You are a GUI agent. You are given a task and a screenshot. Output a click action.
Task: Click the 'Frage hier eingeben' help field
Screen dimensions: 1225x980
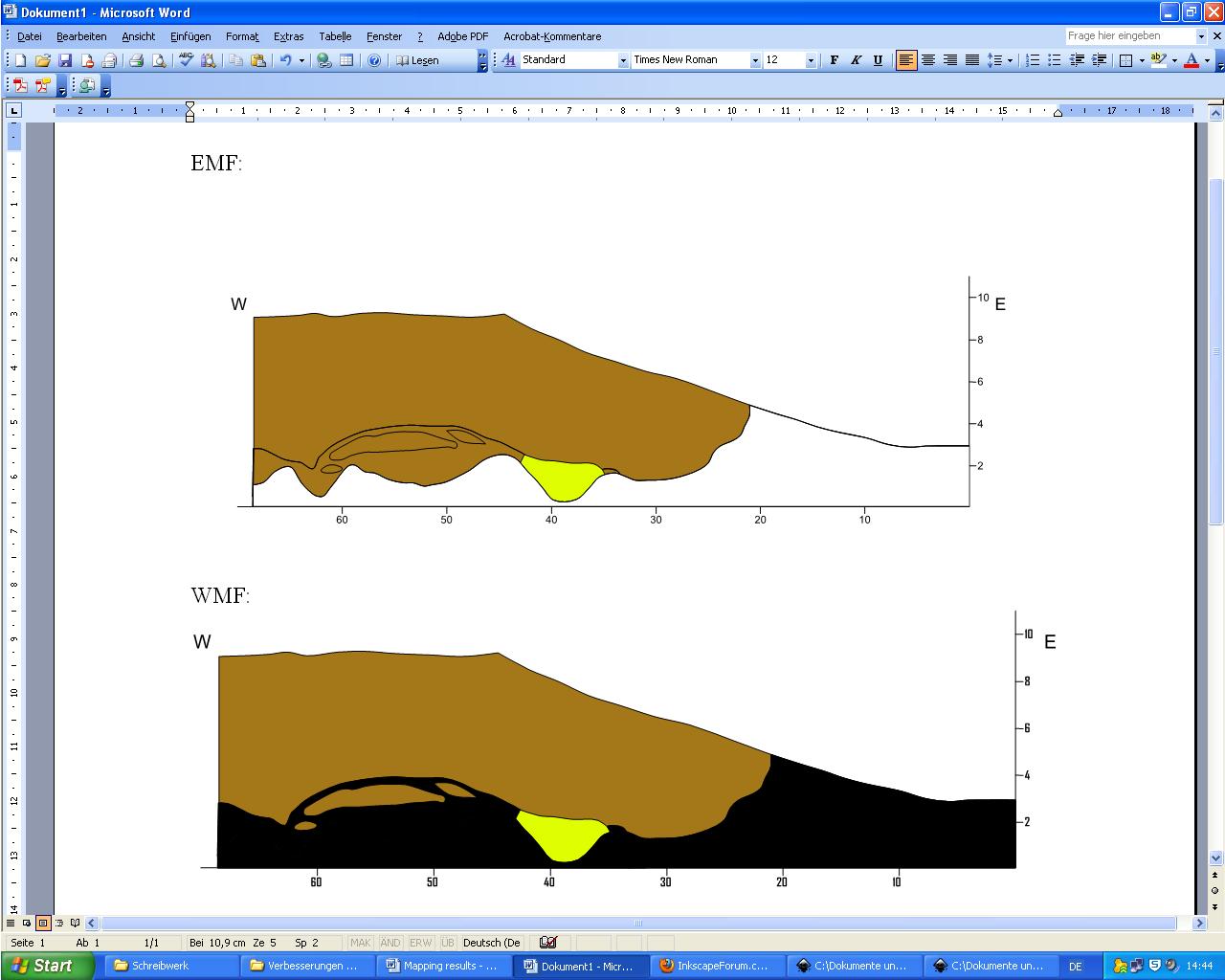(1129, 35)
